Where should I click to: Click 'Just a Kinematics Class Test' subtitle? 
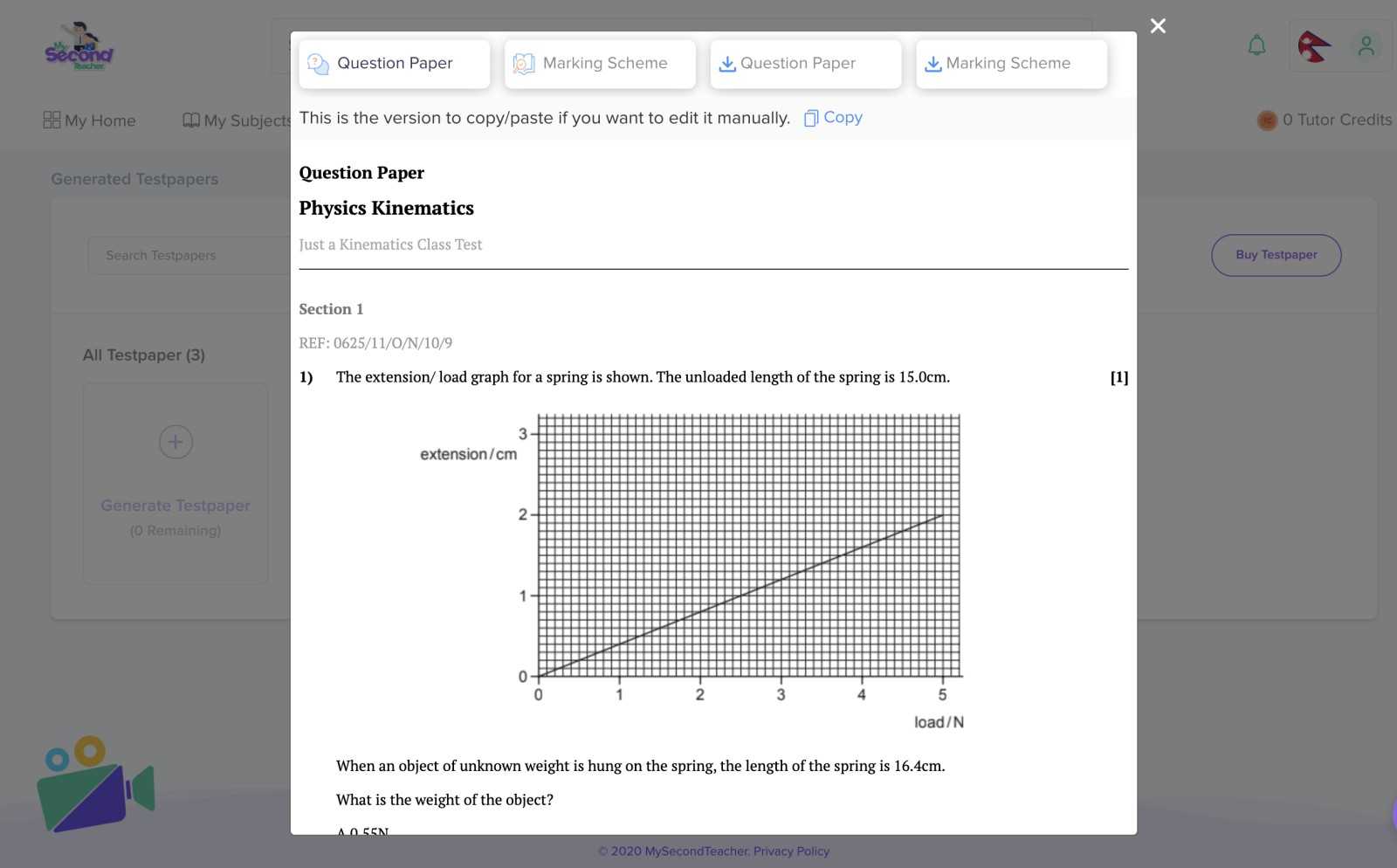coord(390,245)
